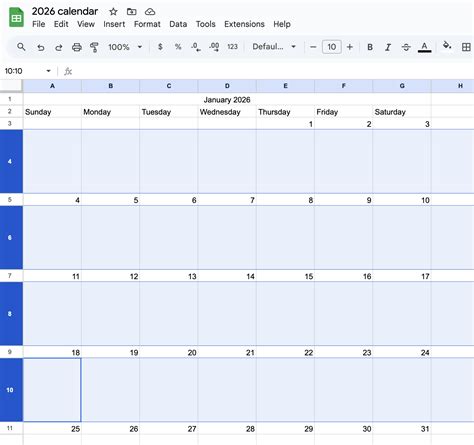Select row 4 header
This screenshot has height=445, width=474.
coord(11,161)
